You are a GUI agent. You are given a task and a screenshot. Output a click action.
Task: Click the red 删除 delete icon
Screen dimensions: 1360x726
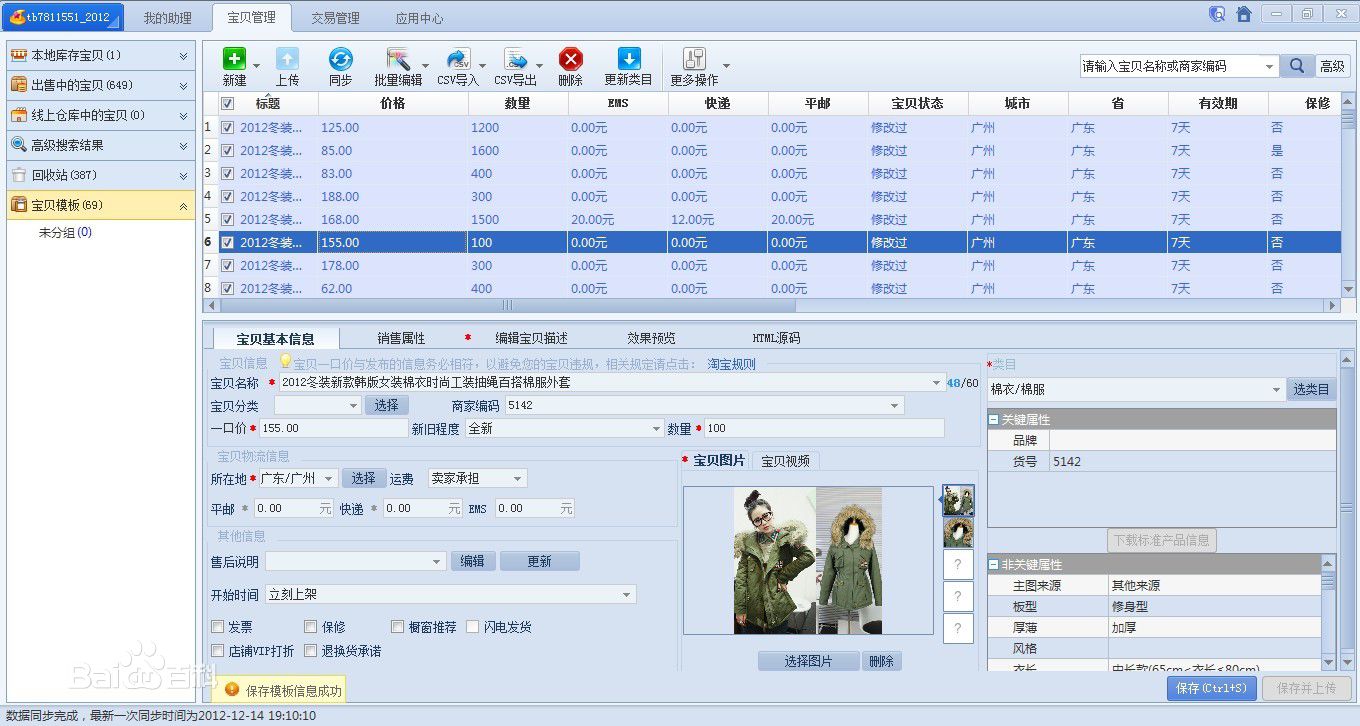570,59
